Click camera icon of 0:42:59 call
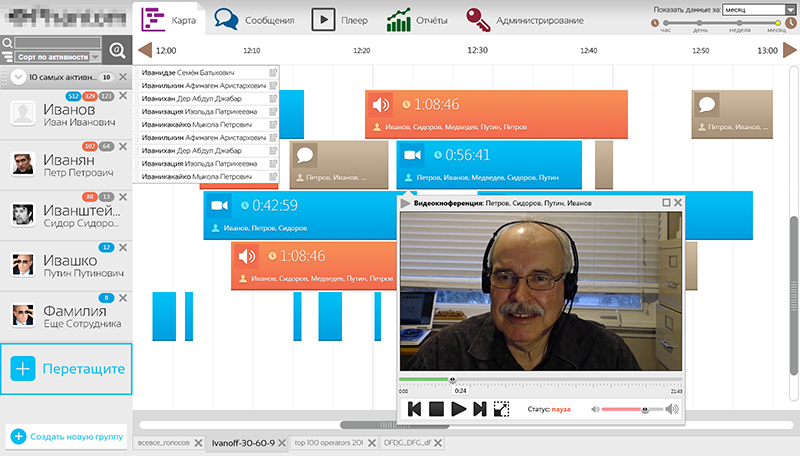The height and width of the screenshot is (456, 800). tap(219, 205)
